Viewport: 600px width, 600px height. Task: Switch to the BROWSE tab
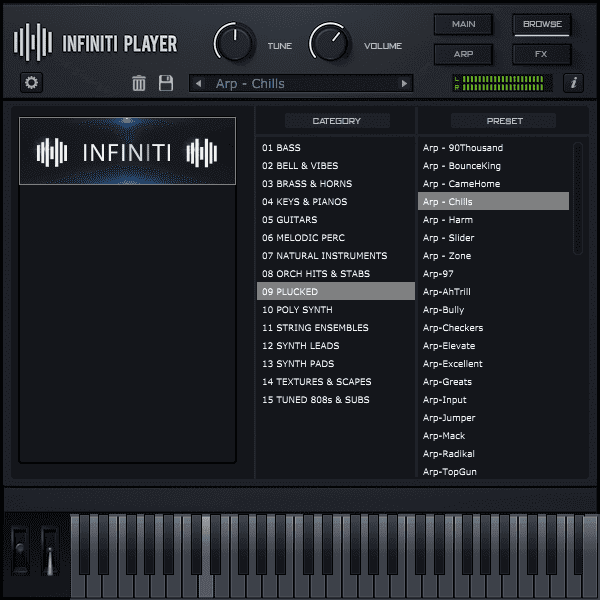point(542,24)
